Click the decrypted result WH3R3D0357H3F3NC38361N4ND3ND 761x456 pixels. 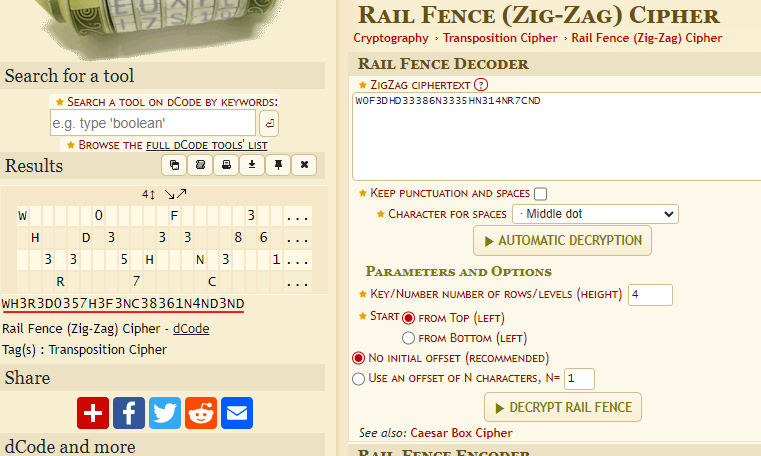(x=123, y=304)
